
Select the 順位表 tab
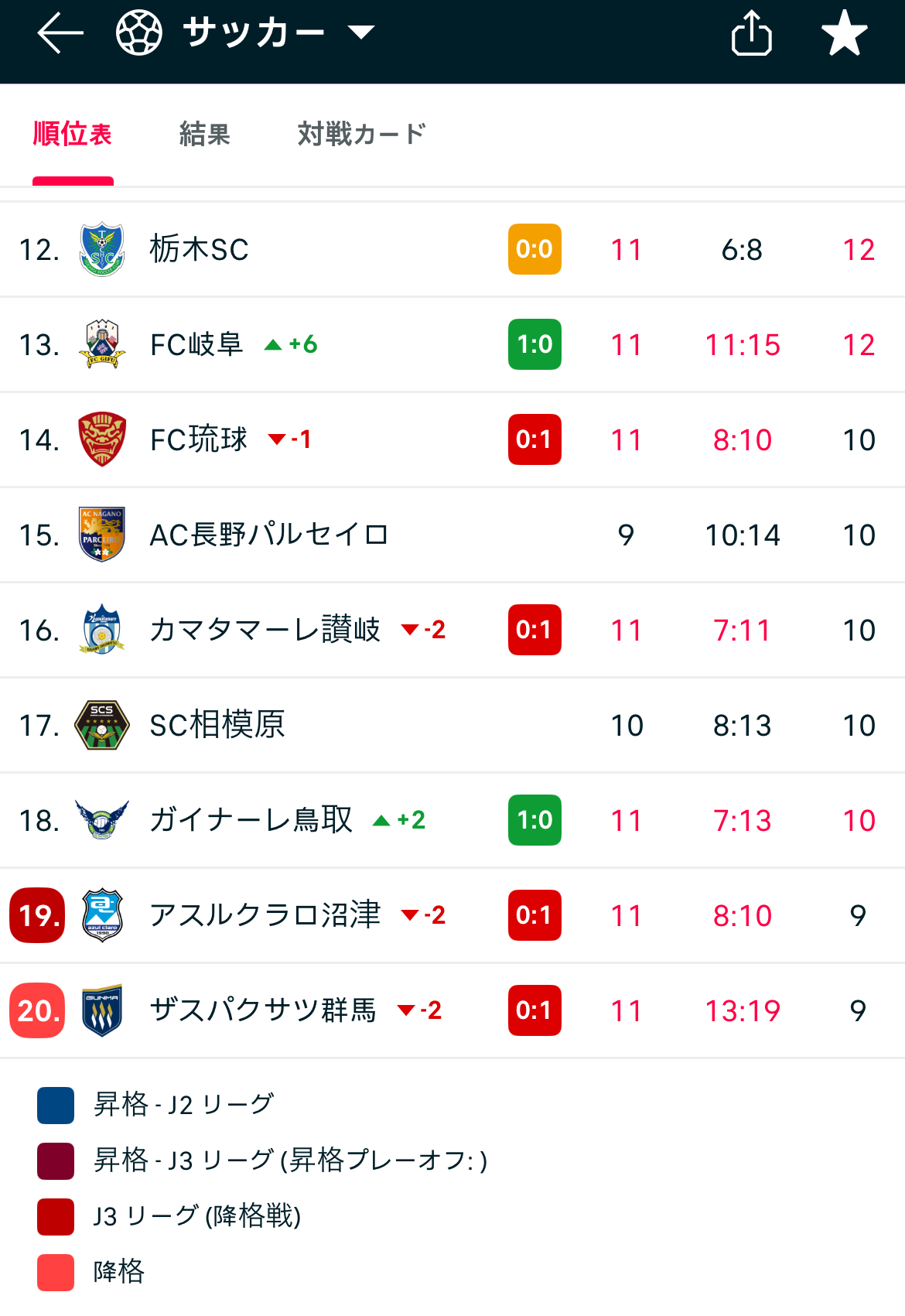click(x=73, y=134)
